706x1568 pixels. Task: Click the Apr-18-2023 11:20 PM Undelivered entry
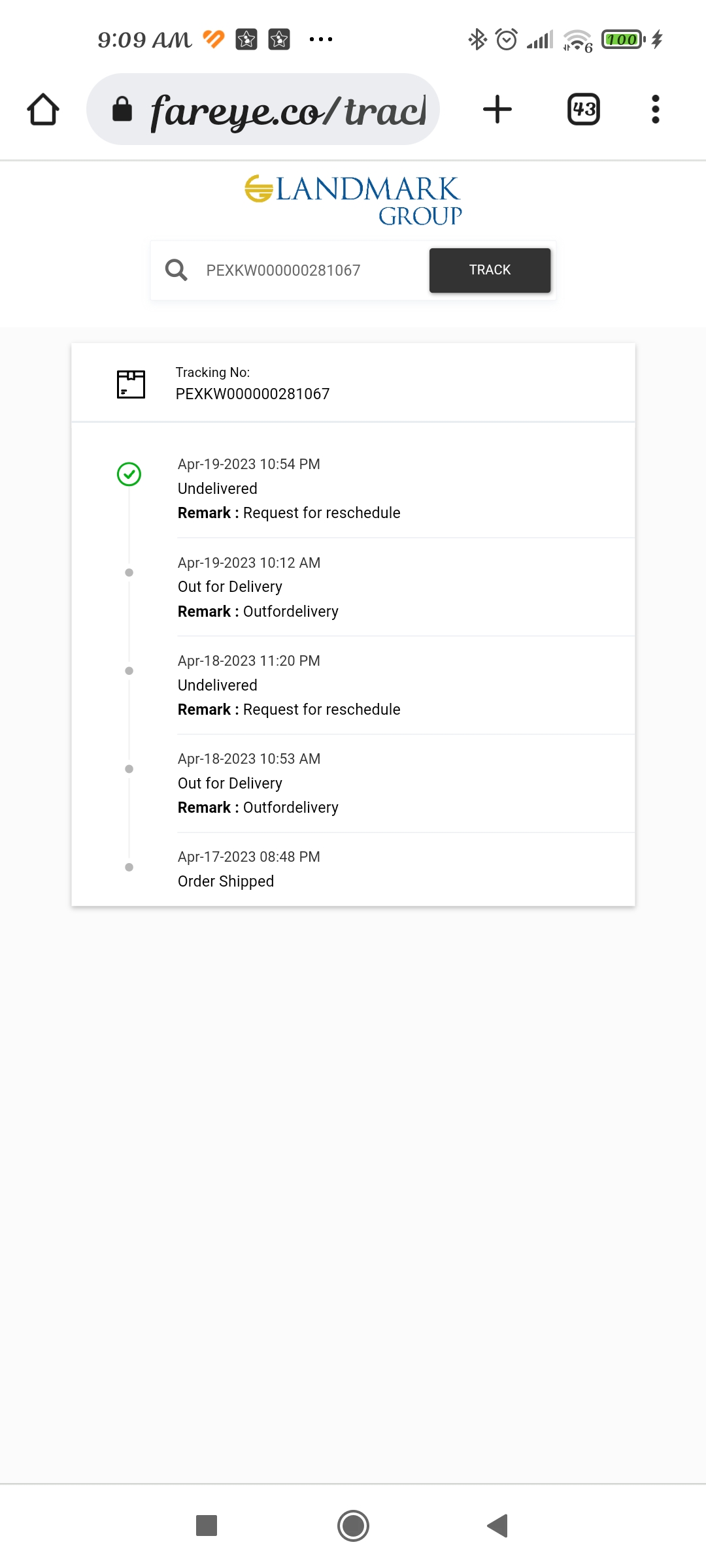pyautogui.click(x=288, y=685)
